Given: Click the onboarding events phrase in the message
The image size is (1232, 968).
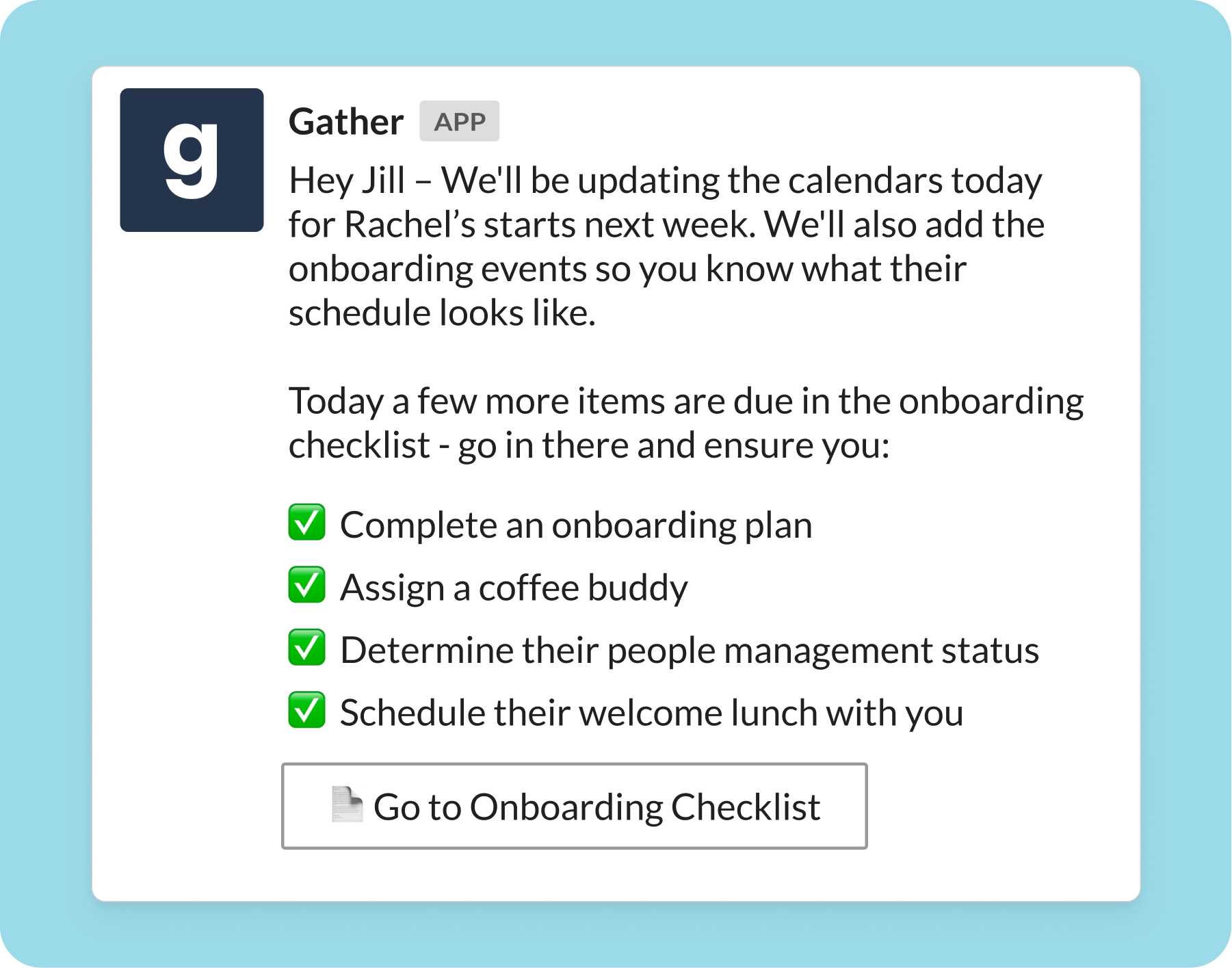Looking at the screenshot, I should pyautogui.click(x=438, y=269).
